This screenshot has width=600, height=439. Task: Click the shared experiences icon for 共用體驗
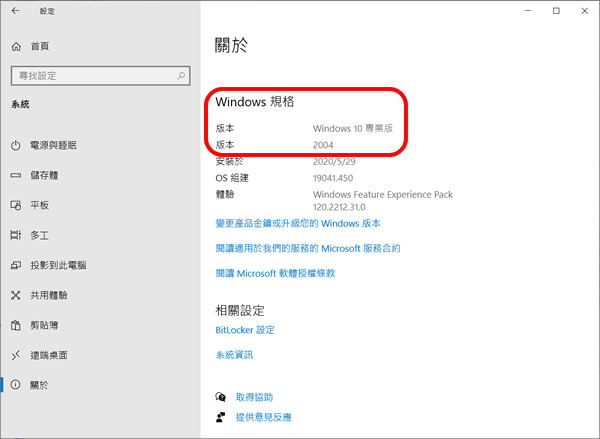click(16, 295)
